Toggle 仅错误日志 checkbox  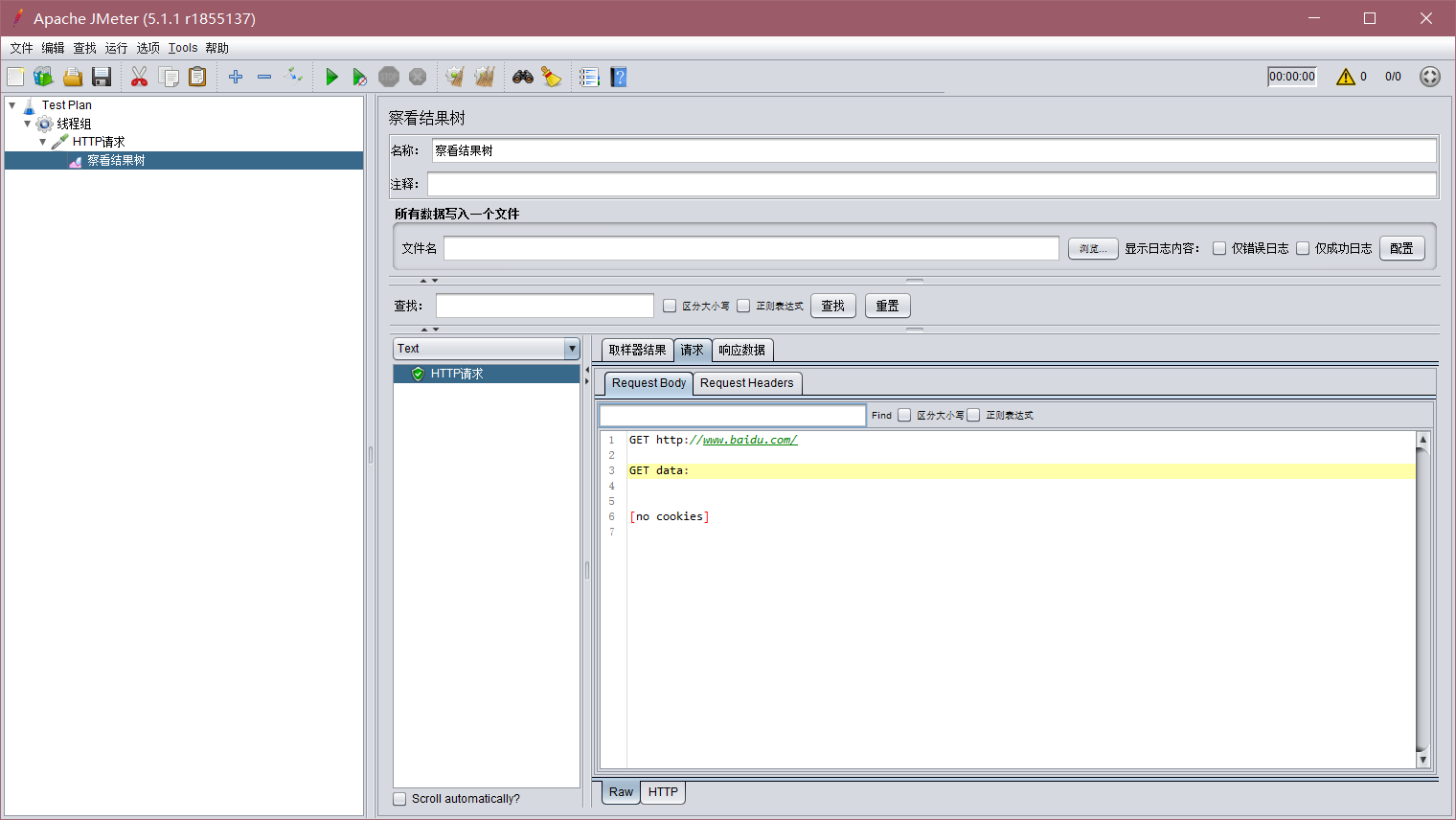pos(1219,248)
